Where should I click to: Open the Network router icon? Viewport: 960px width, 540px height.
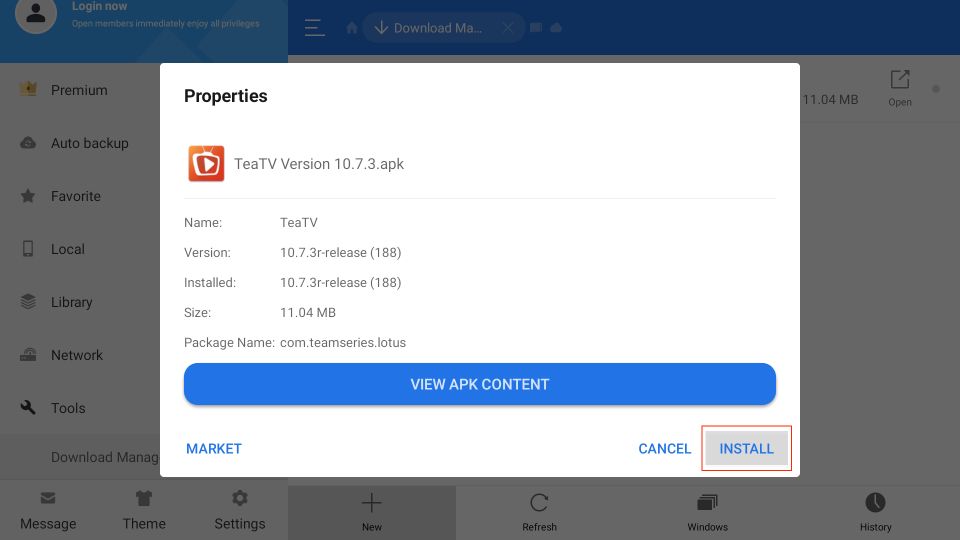[x=28, y=354]
